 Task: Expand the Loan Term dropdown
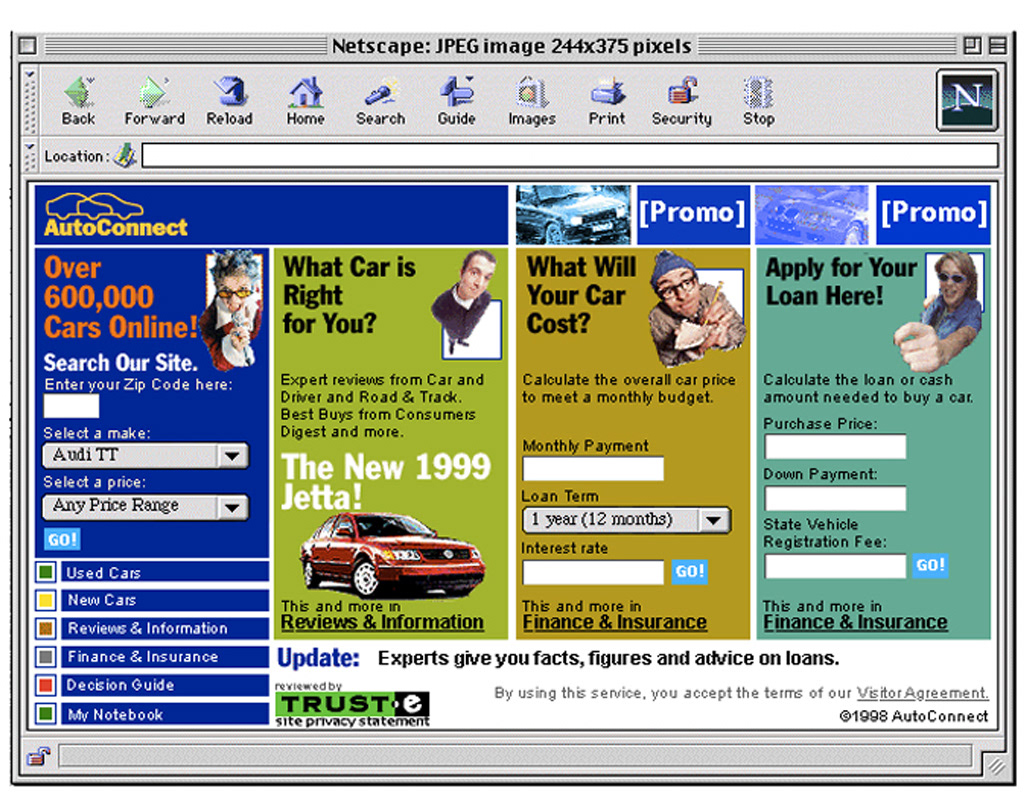point(713,520)
